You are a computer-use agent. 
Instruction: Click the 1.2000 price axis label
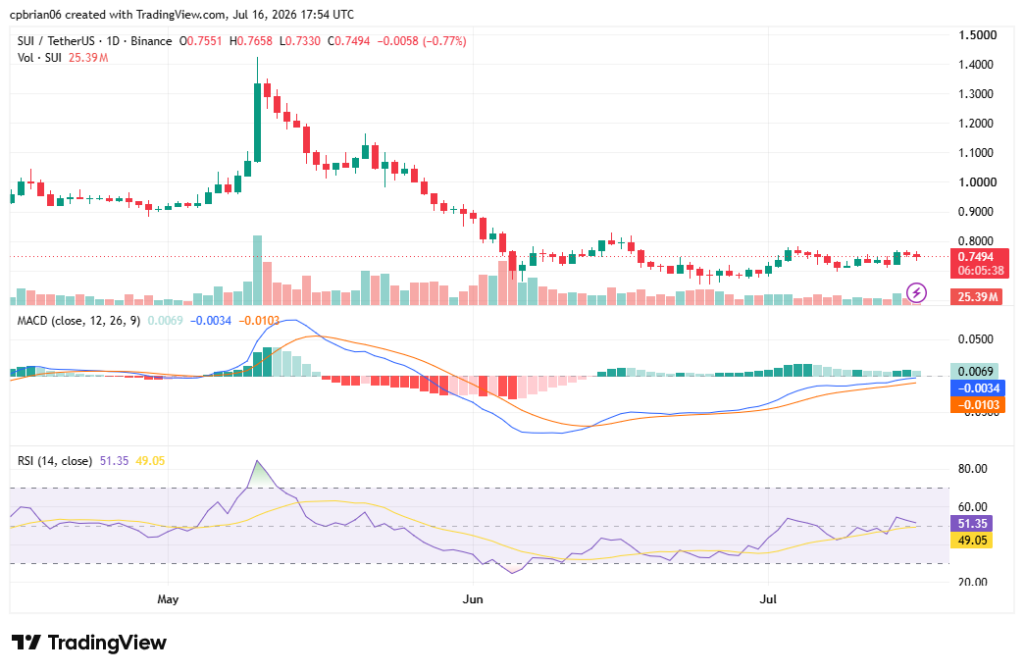(976, 123)
